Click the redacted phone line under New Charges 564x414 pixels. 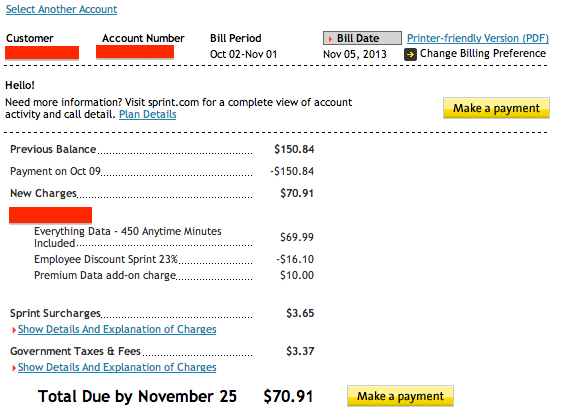[x=50, y=215]
